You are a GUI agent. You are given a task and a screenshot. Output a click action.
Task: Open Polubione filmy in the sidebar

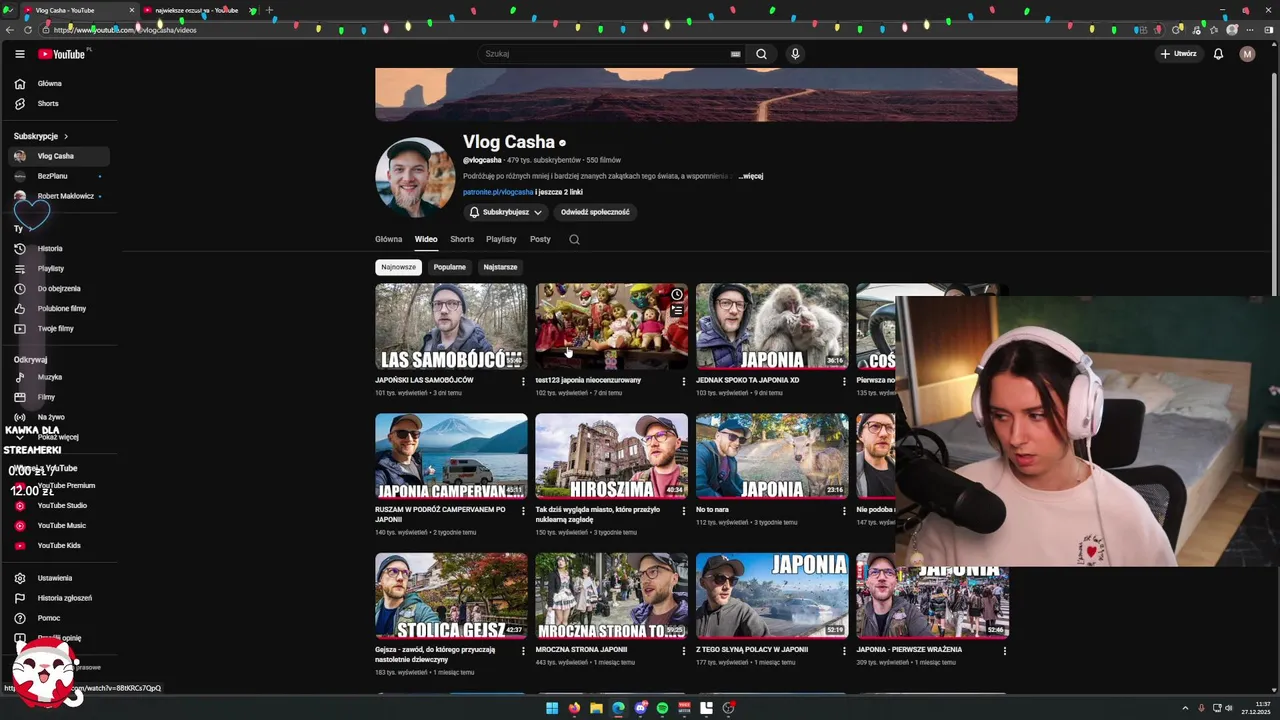click(60, 308)
